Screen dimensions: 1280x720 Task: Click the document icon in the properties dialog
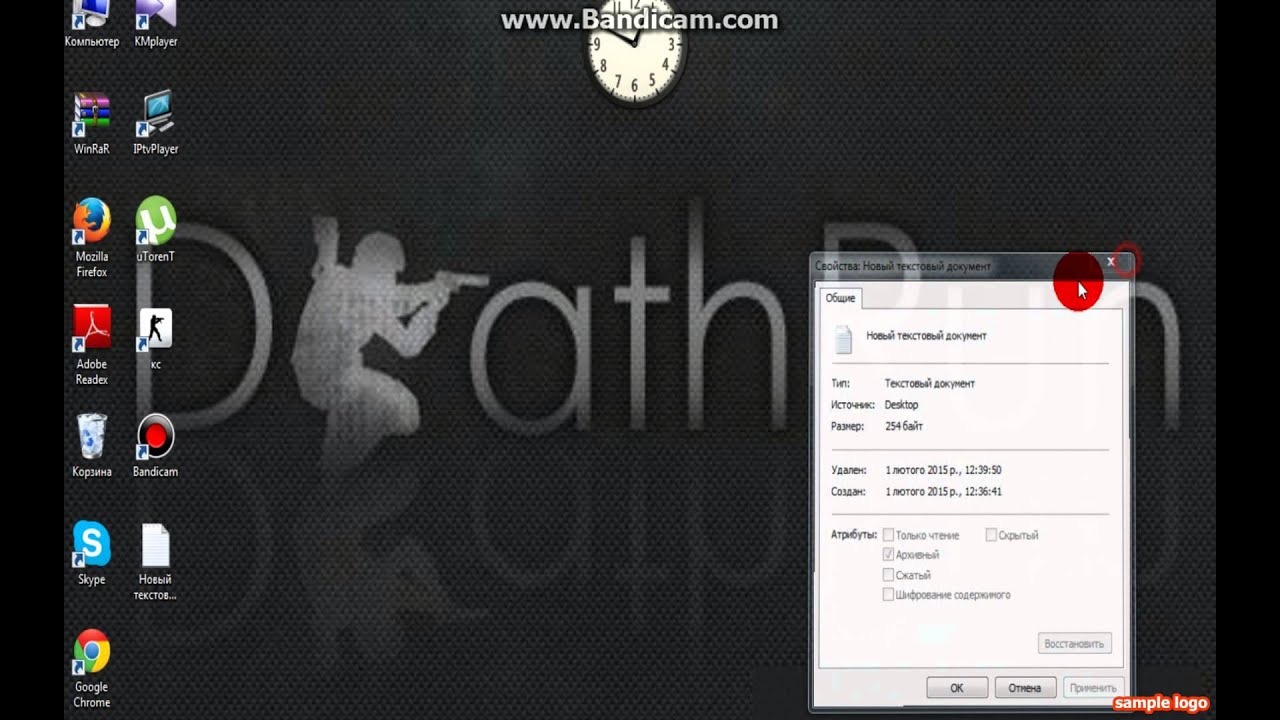(x=843, y=339)
